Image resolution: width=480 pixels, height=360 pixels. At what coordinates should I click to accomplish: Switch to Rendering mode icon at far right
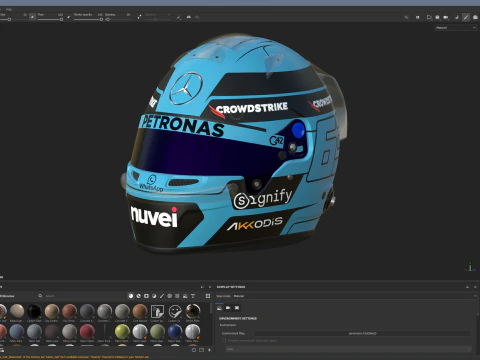(475, 17)
